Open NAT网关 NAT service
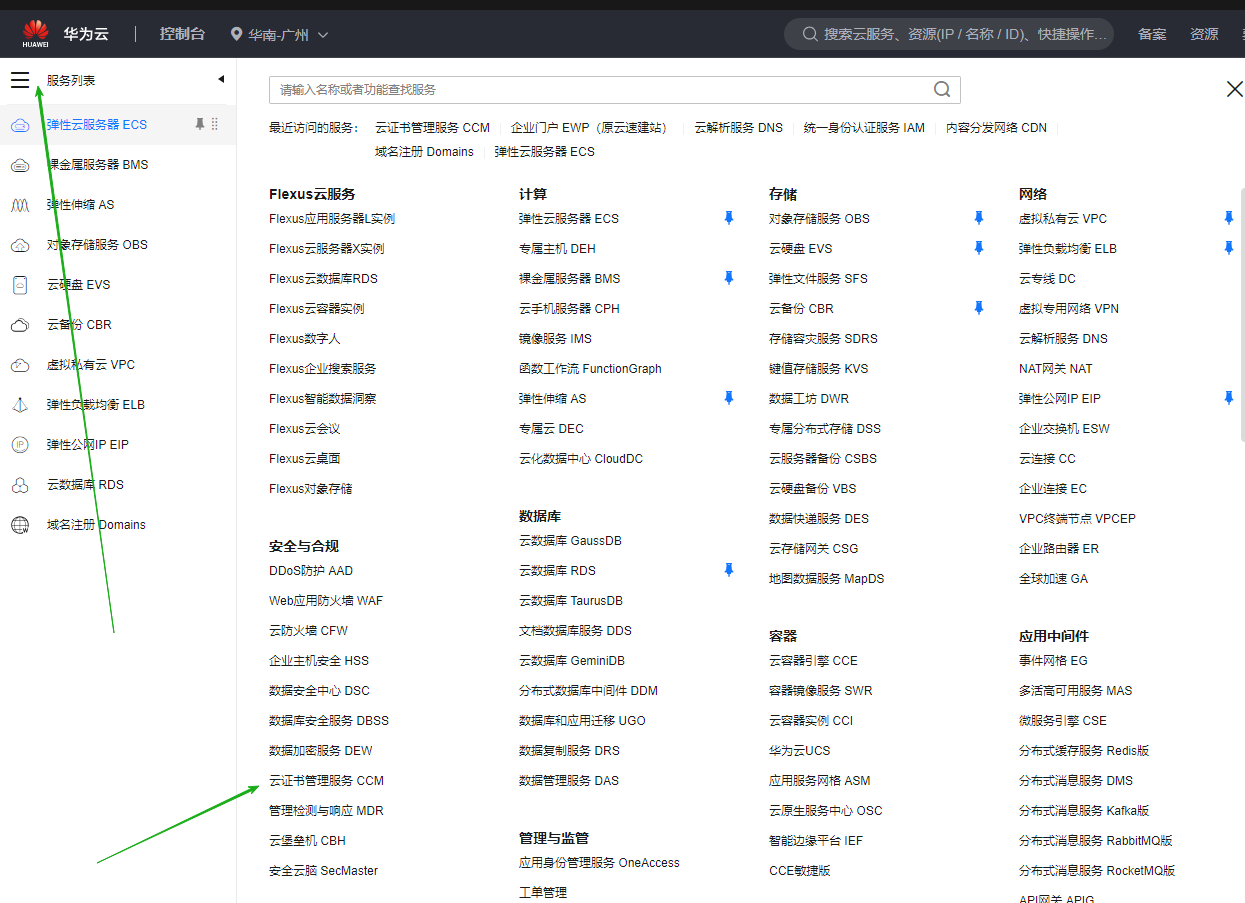Image resolution: width=1245 pixels, height=903 pixels. (1056, 369)
